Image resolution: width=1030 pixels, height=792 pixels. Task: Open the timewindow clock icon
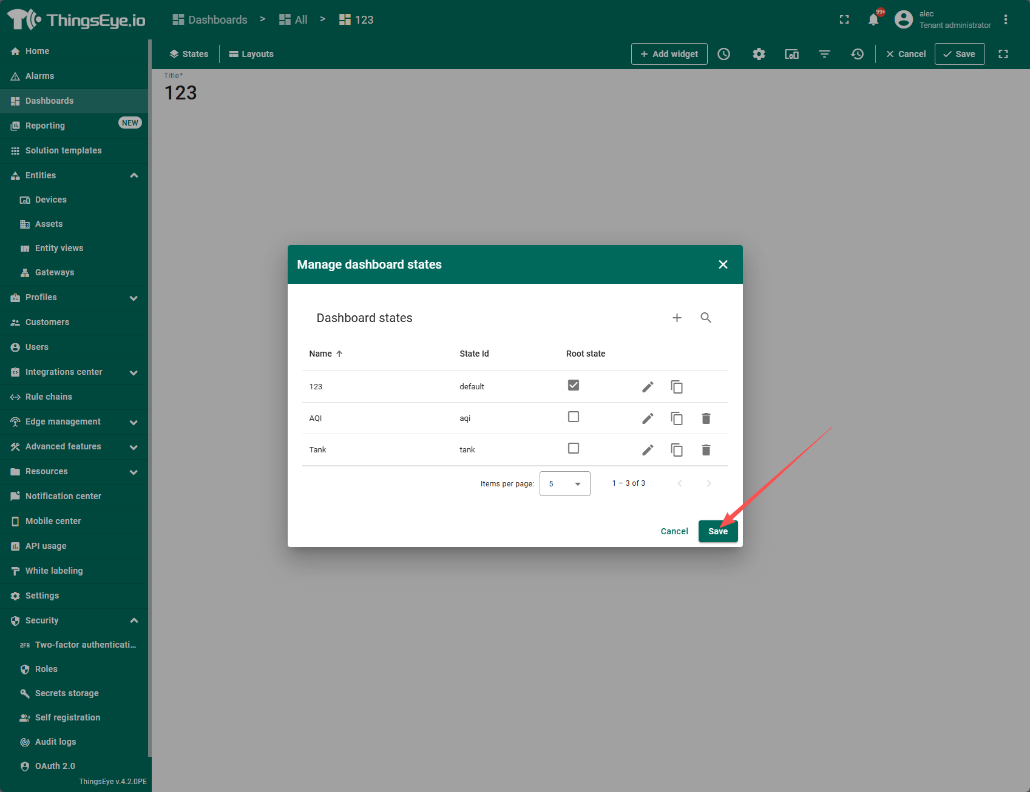click(724, 54)
